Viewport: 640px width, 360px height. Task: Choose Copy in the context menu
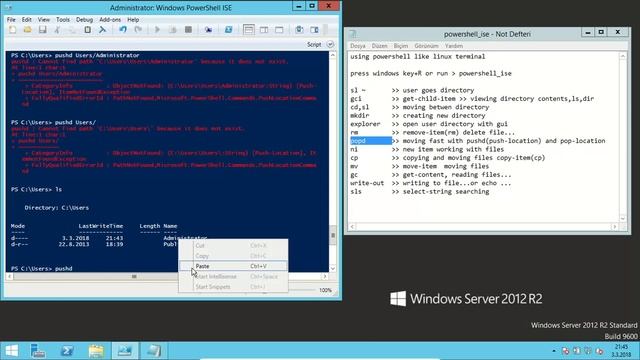[233, 256]
